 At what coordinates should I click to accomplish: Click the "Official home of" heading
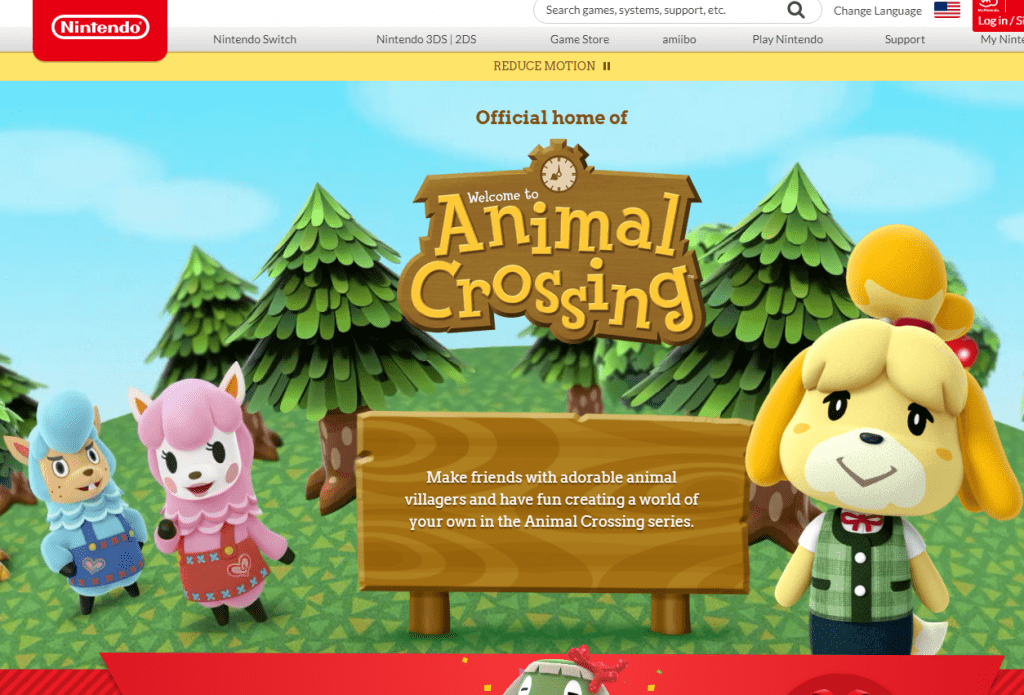click(552, 118)
